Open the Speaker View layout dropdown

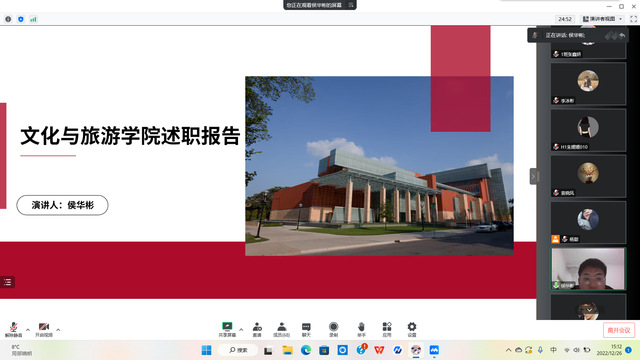coord(602,19)
